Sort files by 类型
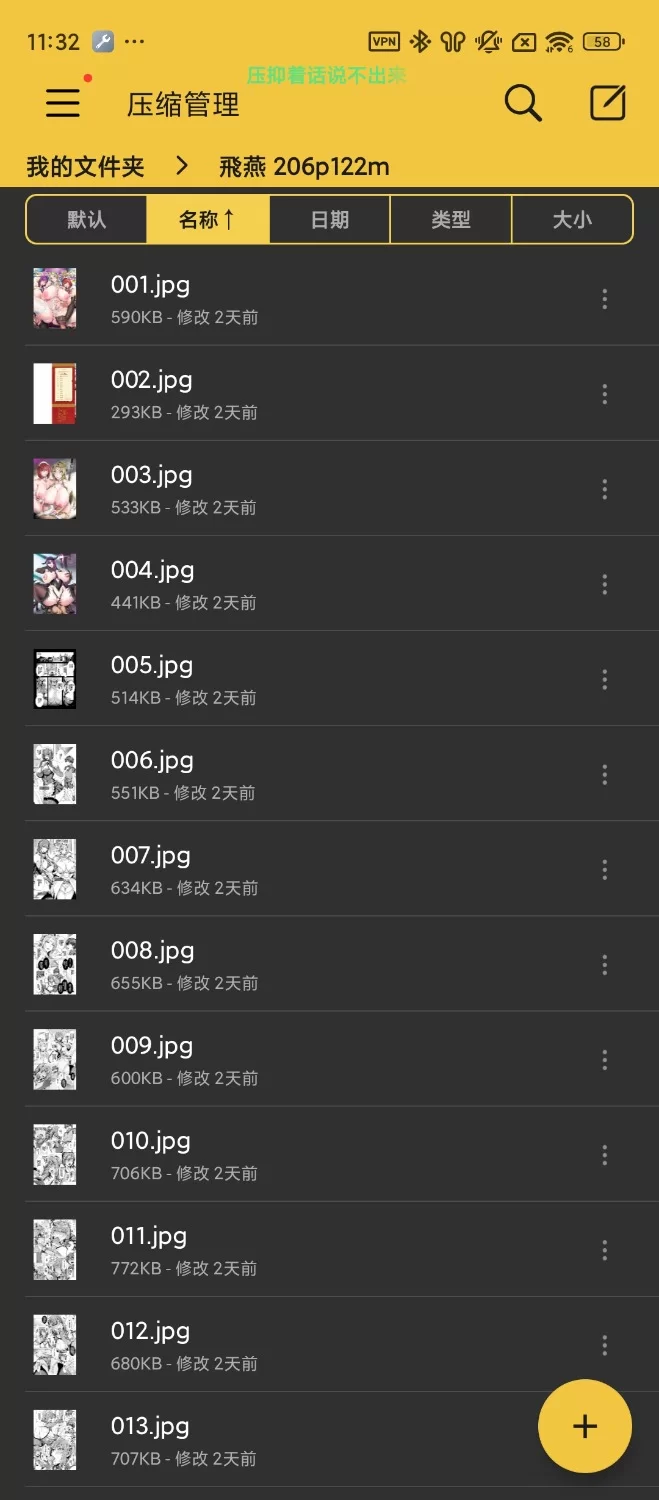The image size is (659, 1500). click(451, 220)
